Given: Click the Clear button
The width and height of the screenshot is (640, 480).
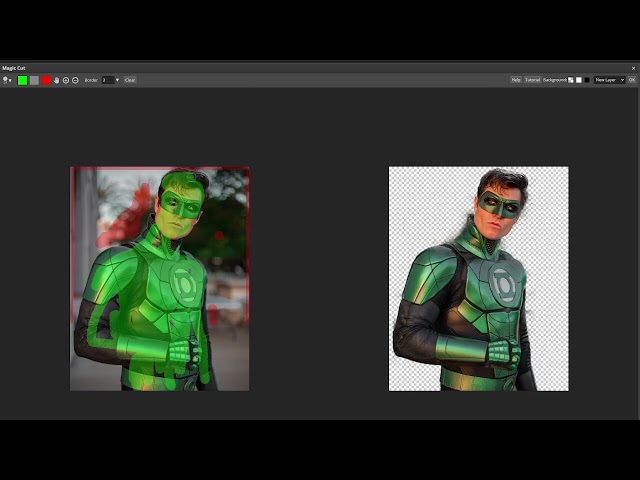Looking at the screenshot, I should coord(130,80).
